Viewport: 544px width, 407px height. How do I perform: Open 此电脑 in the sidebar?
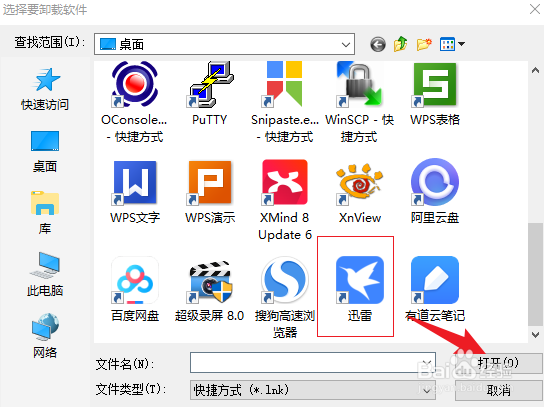tap(45, 274)
